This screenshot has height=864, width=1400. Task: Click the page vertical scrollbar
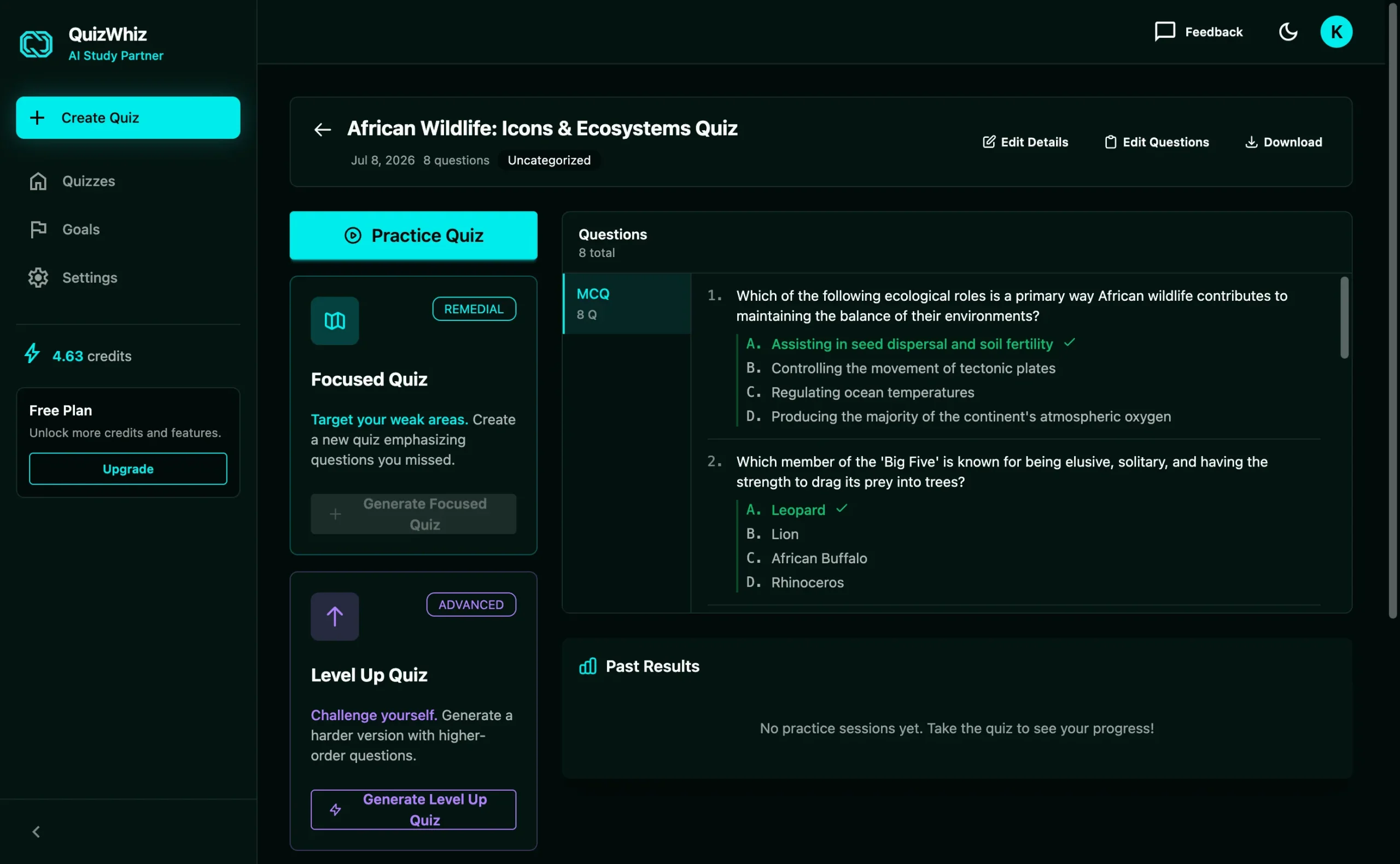(1392, 312)
